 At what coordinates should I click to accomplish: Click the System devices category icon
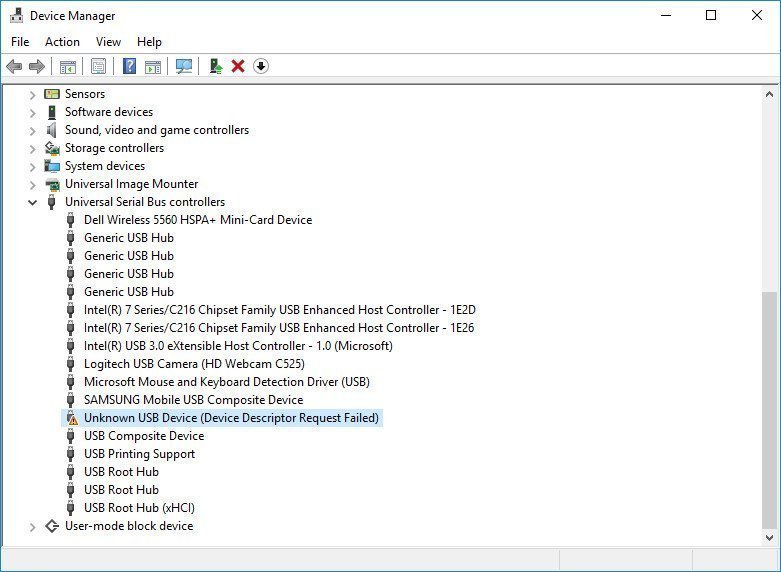52,166
